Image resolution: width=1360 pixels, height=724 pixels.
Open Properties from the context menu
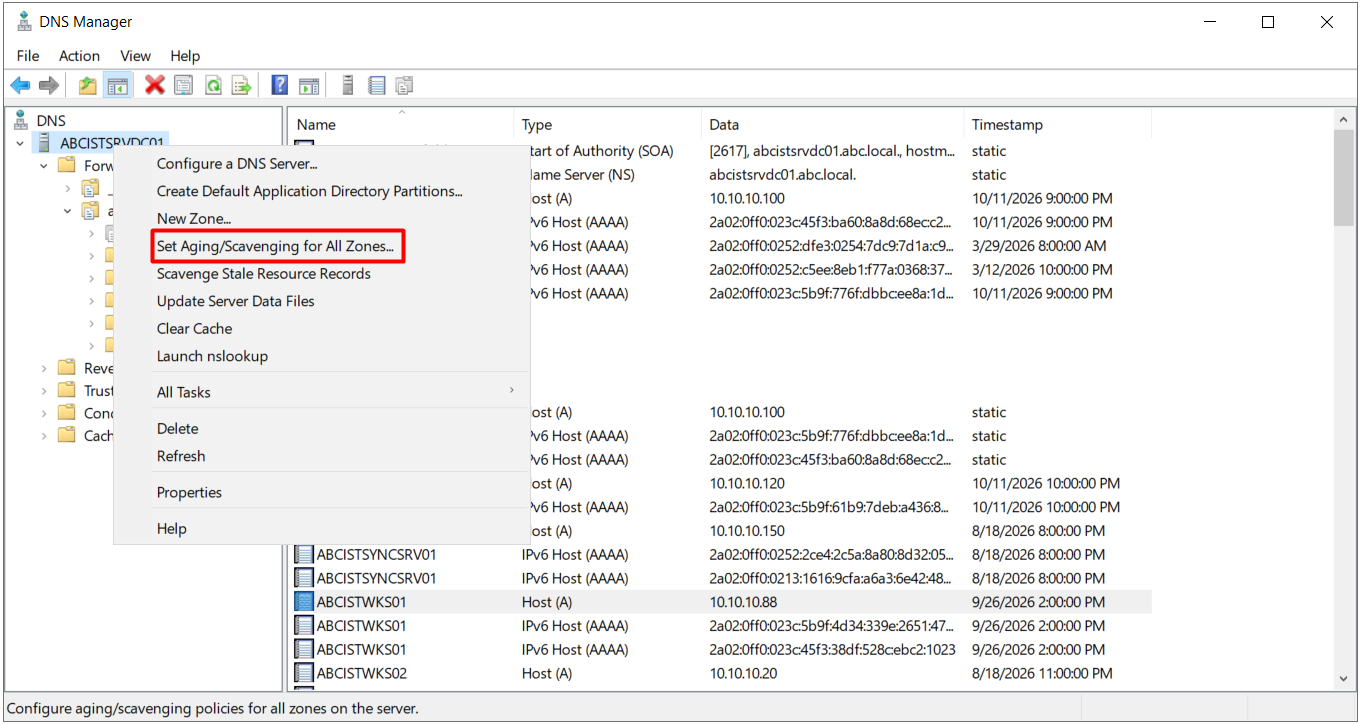[321, 492]
